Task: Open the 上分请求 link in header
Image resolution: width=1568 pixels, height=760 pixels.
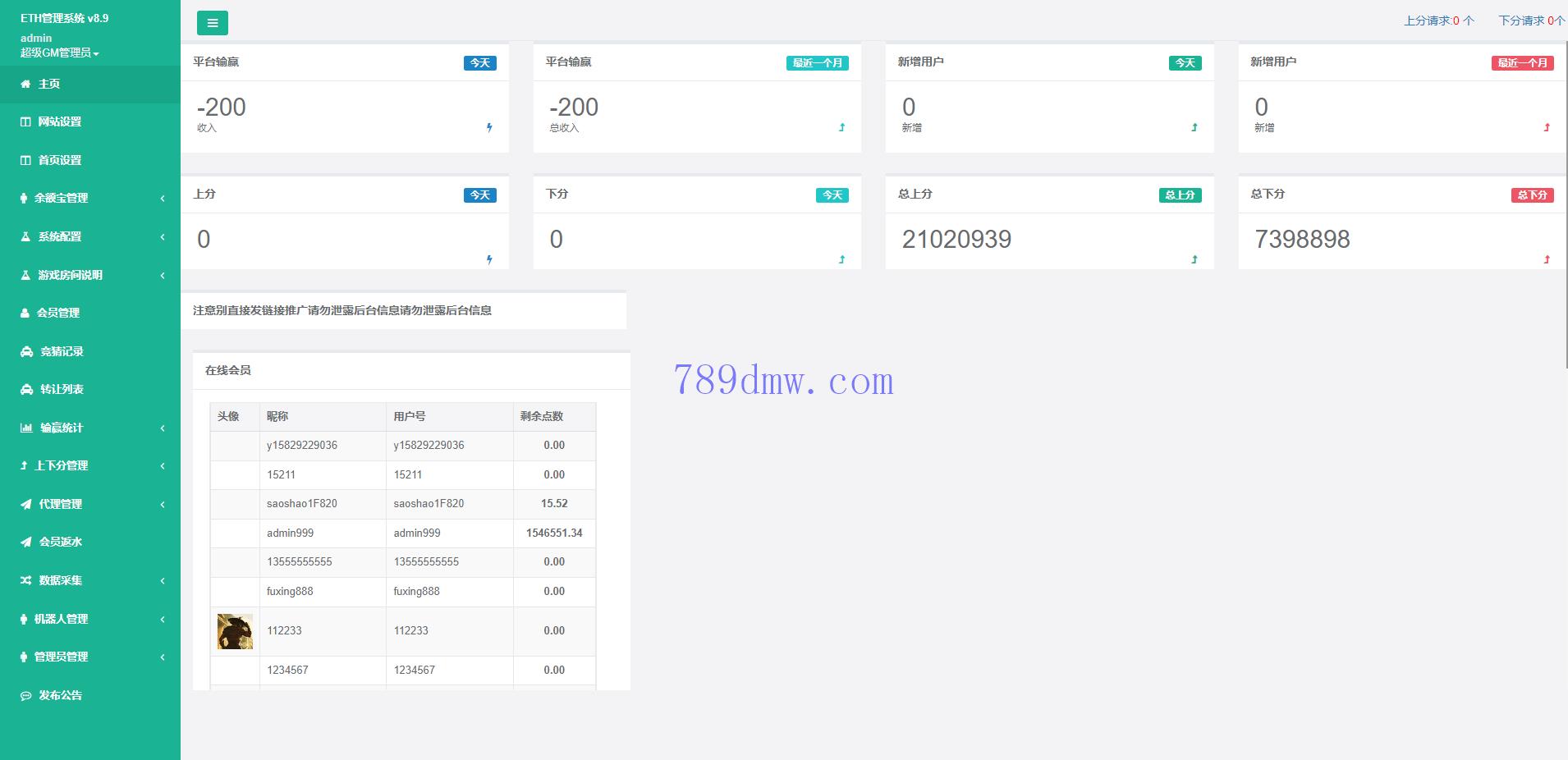Action: tap(1438, 21)
